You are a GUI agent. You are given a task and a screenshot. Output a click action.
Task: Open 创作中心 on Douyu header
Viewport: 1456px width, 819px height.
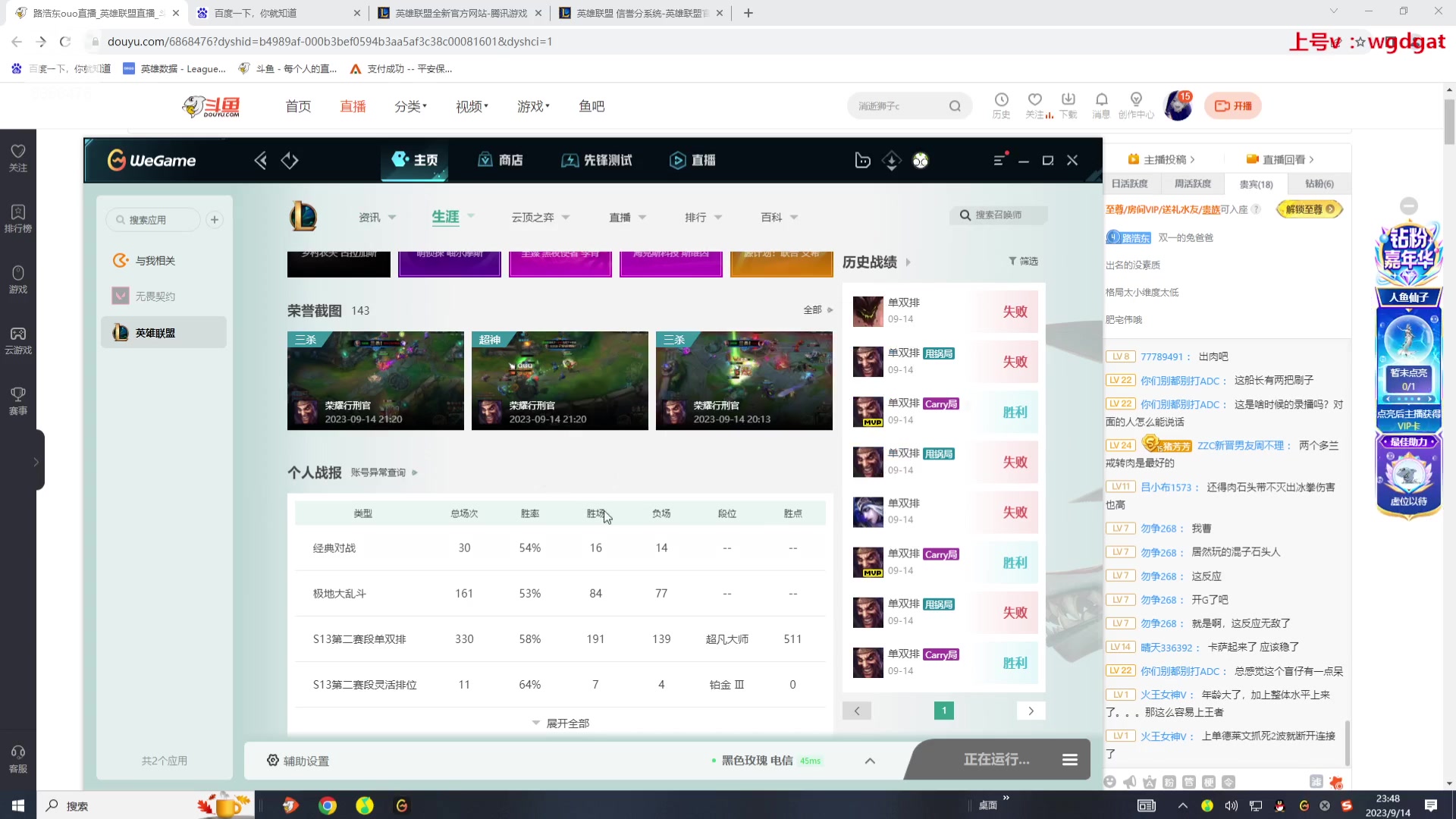1136,105
